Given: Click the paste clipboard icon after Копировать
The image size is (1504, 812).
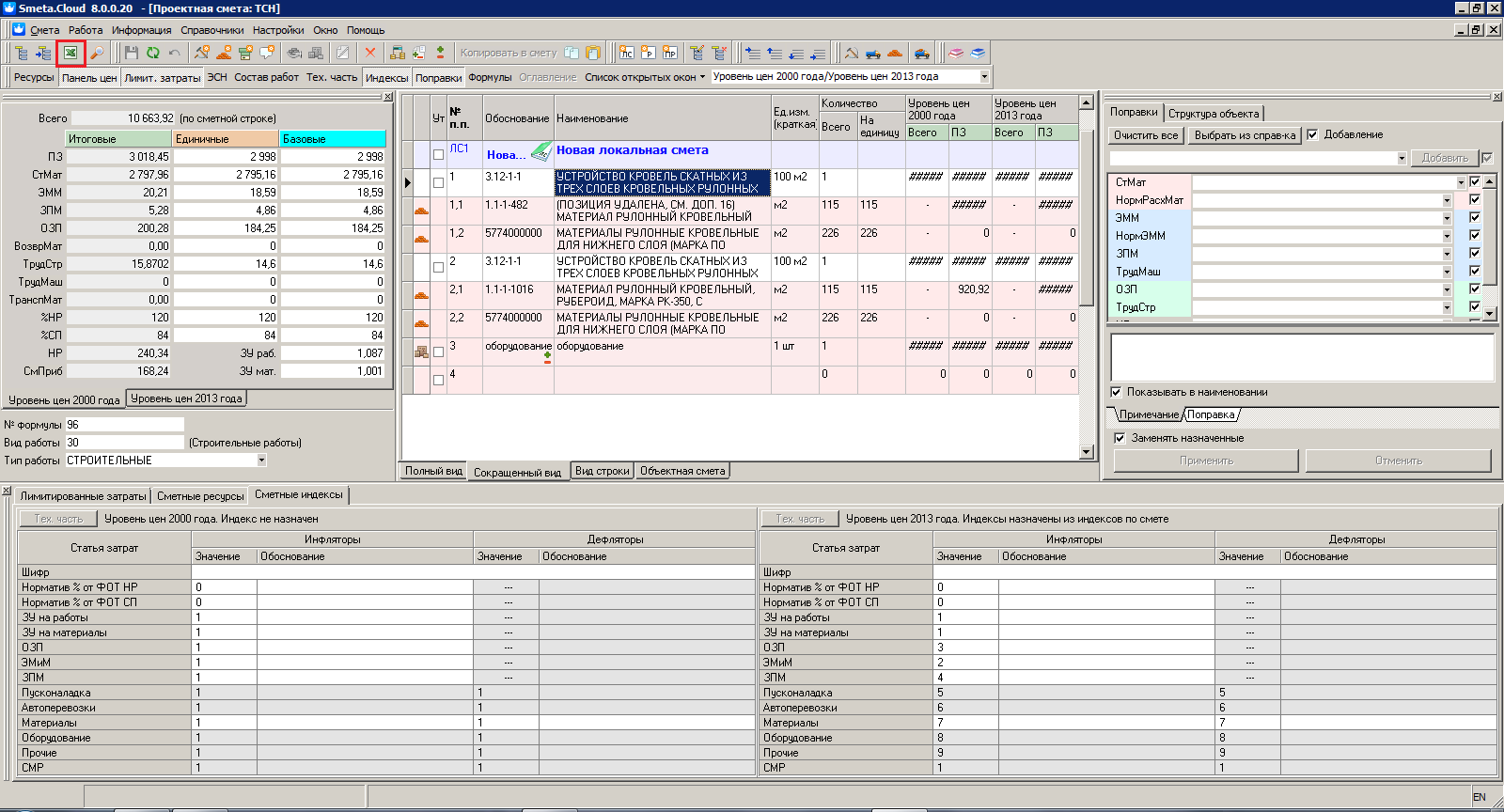Looking at the screenshot, I should 593,53.
